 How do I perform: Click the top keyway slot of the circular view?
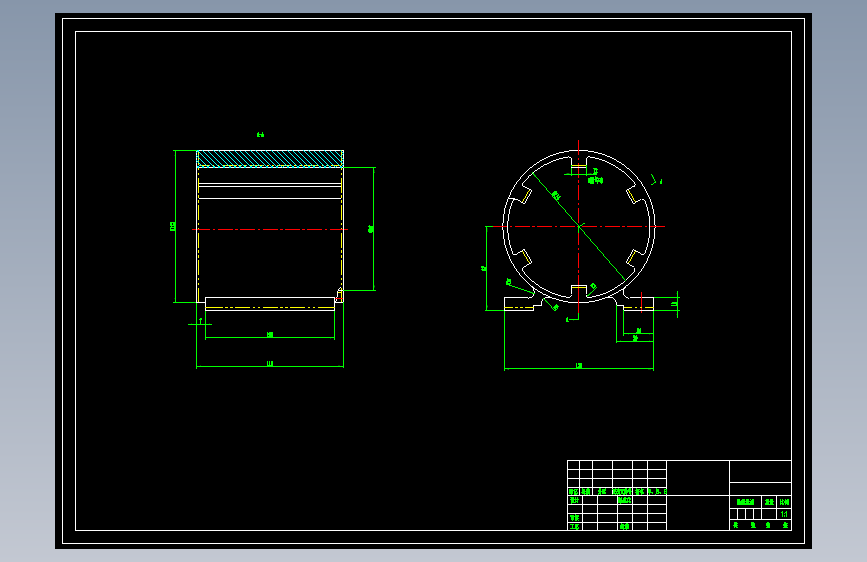pos(578,162)
